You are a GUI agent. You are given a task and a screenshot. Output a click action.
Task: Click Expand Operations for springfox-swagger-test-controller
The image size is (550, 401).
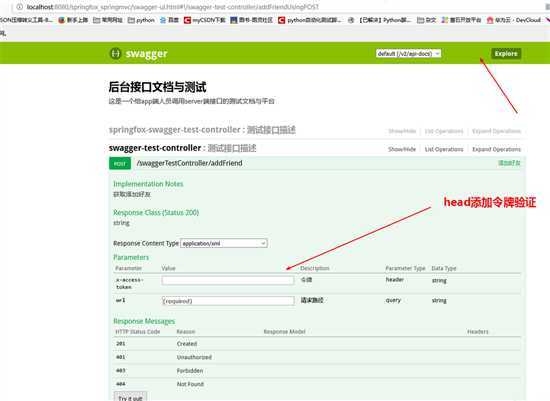pos(496,131)
